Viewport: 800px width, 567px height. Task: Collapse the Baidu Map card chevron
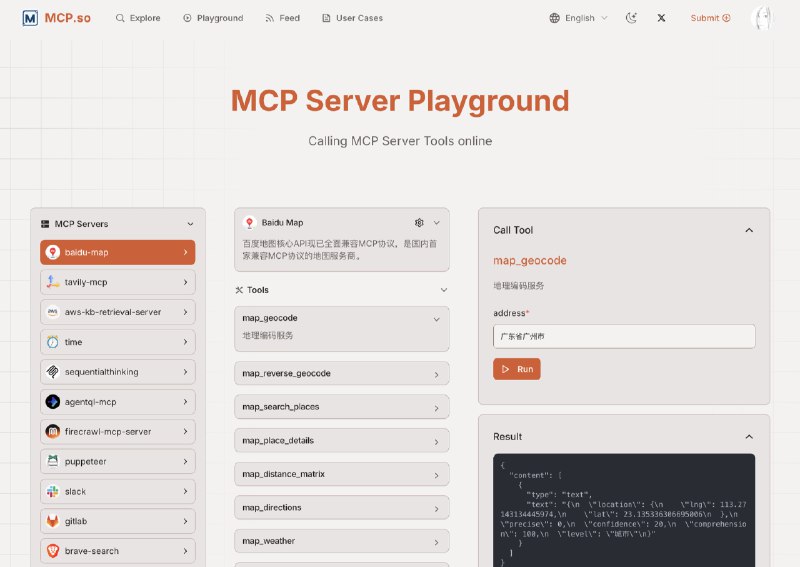[x=437, y=223]
